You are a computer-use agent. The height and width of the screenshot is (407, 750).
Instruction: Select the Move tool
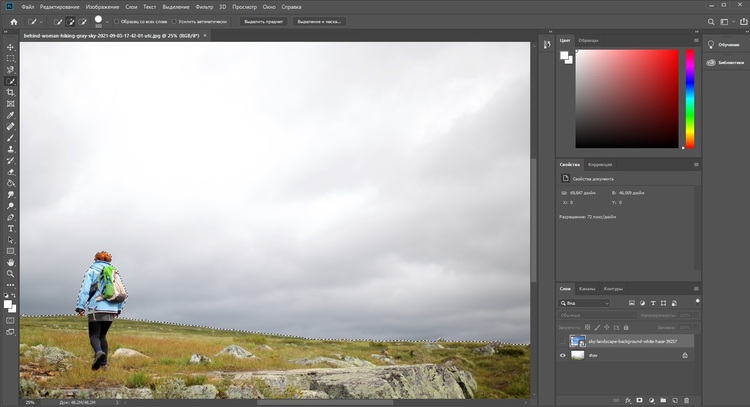11,47
